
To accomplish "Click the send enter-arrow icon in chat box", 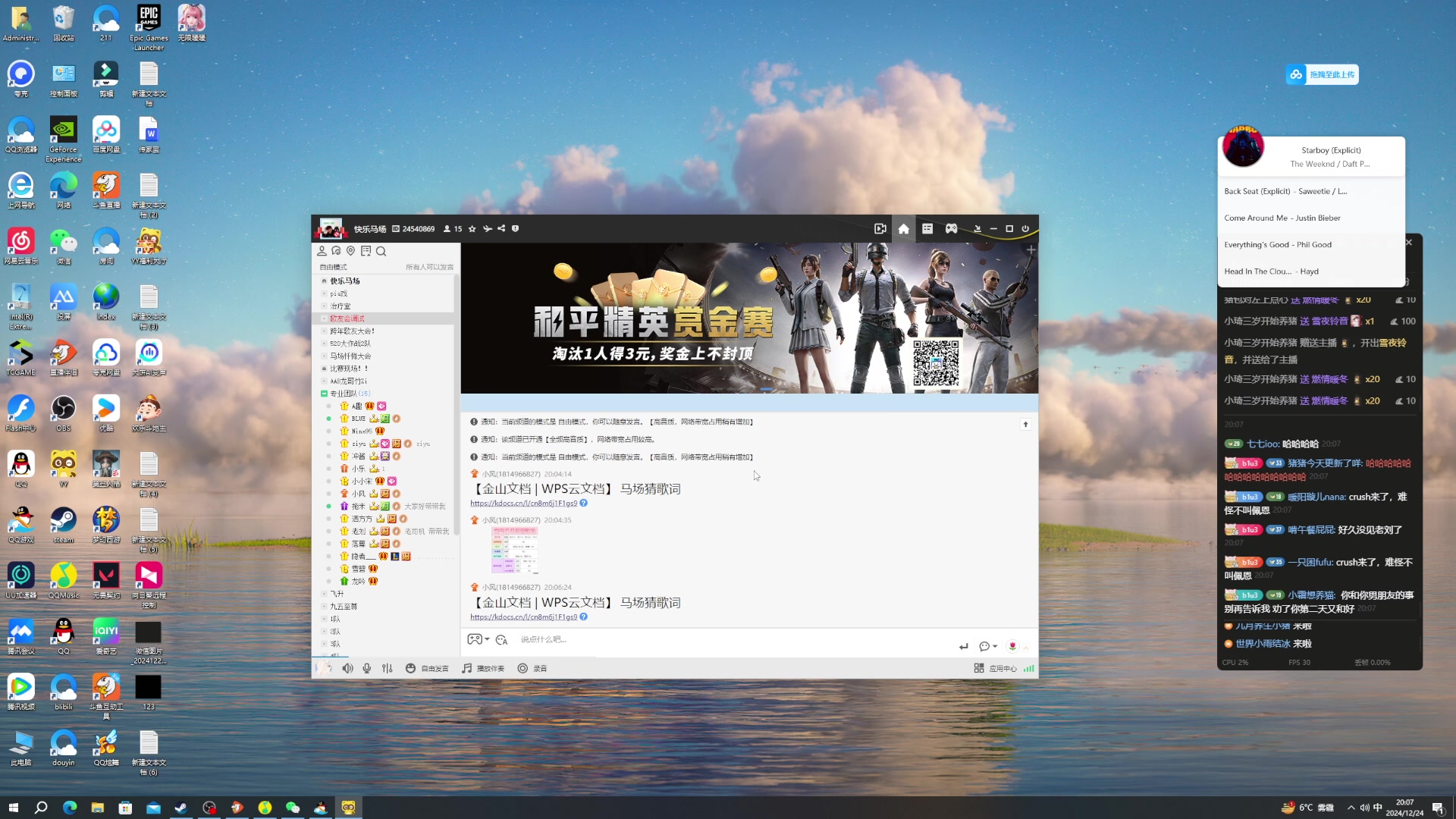I will point(964,646).
